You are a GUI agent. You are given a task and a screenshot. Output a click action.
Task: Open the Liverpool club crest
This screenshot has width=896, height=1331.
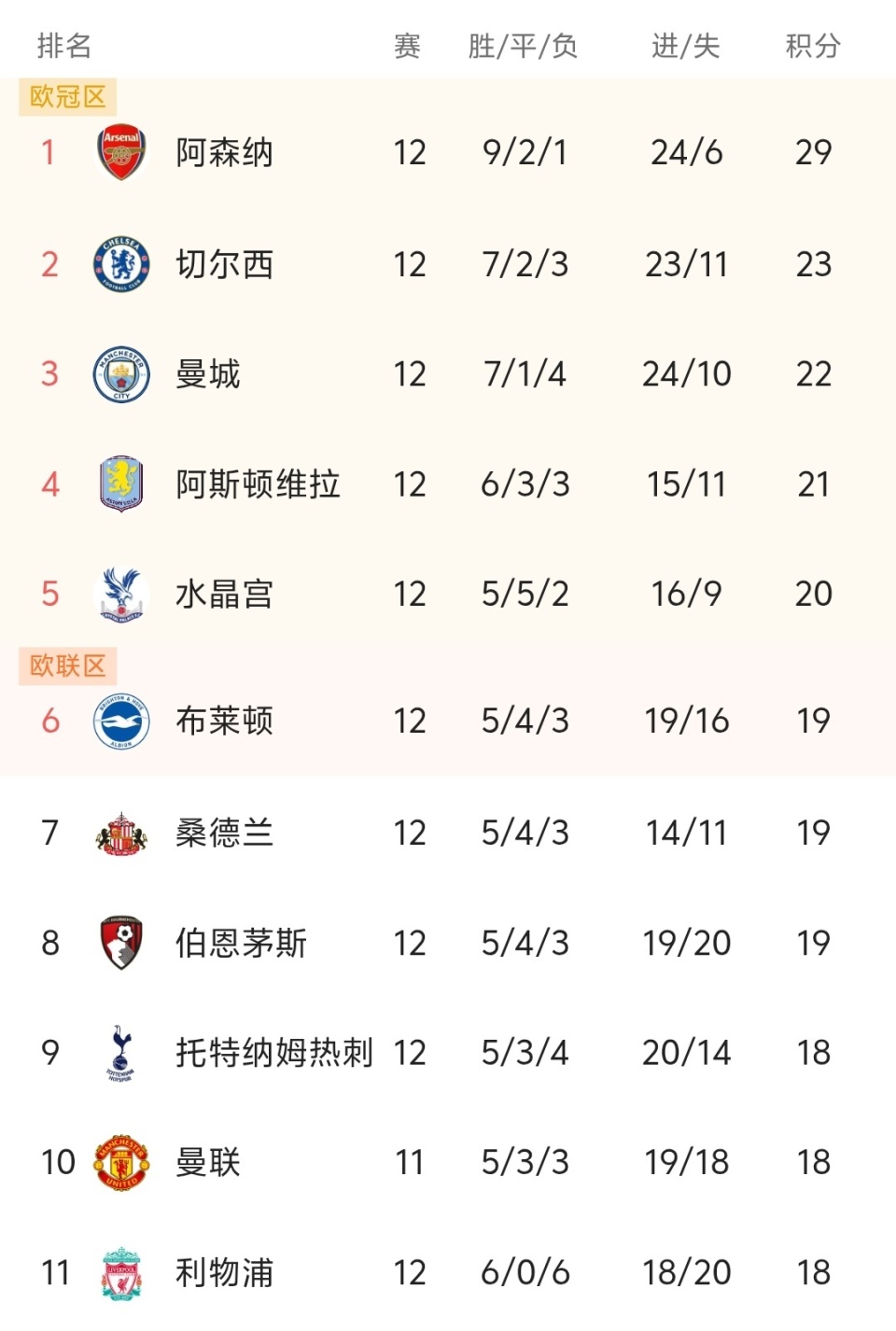[121, 1273]
